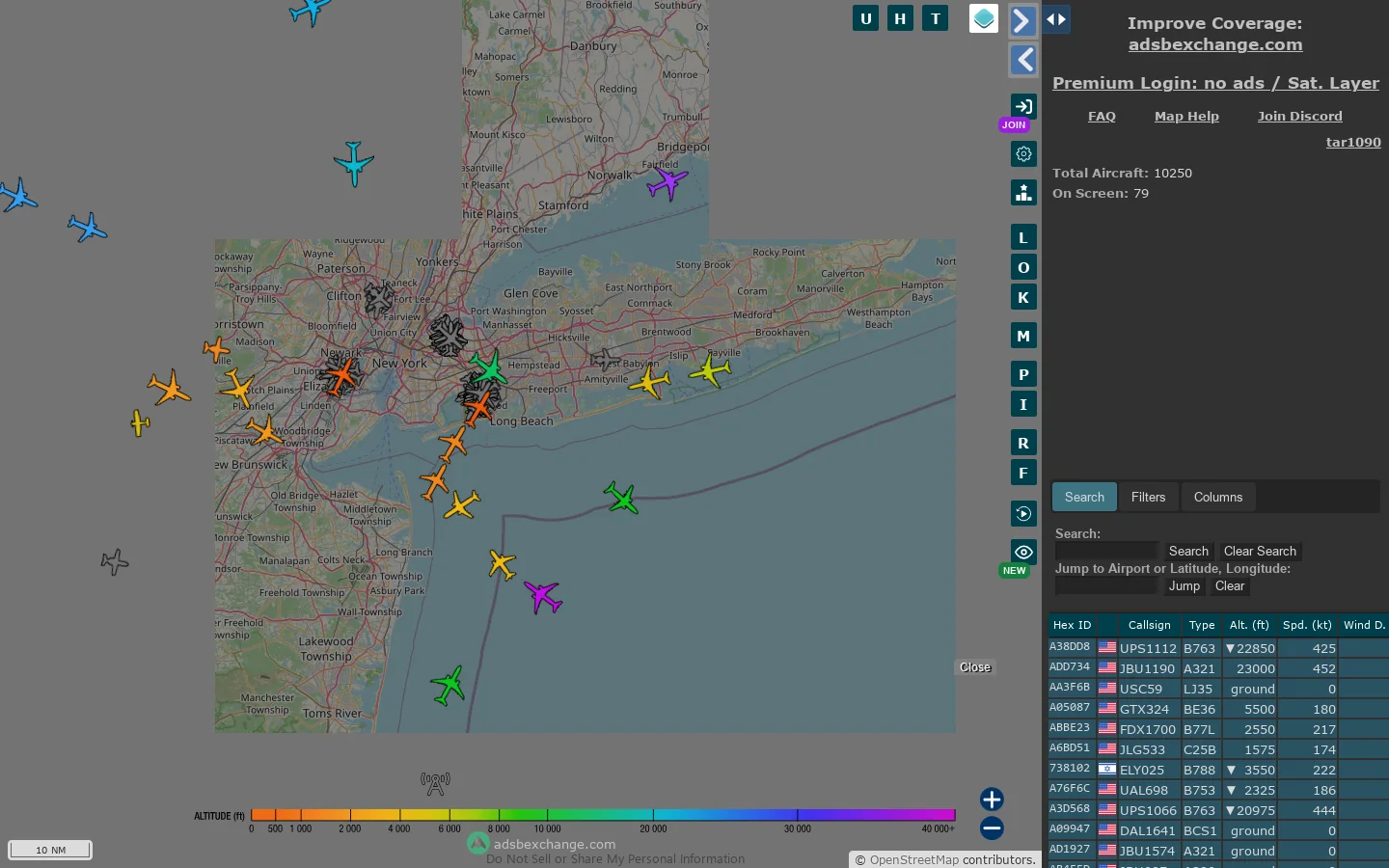Open the adsbexchange.com coverage link
Screen dimensions: 1389x868
point(1215,44)
